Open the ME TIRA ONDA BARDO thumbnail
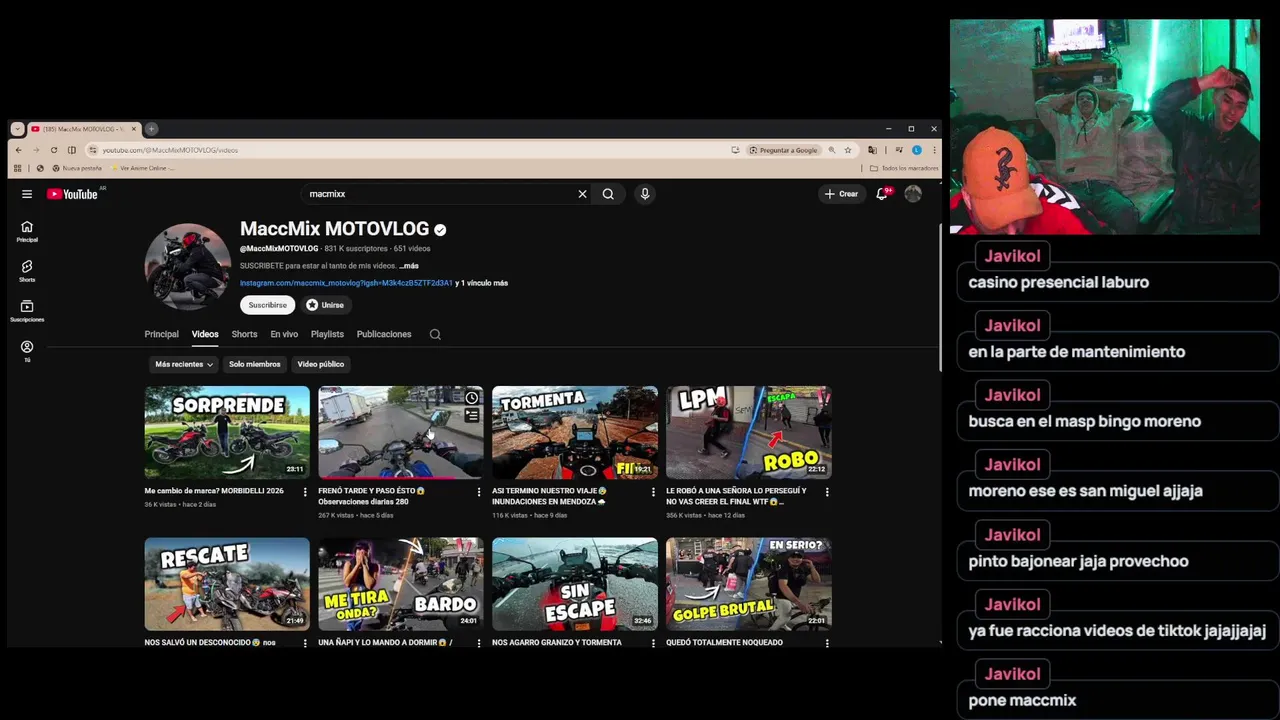 (x=401, y=584)
